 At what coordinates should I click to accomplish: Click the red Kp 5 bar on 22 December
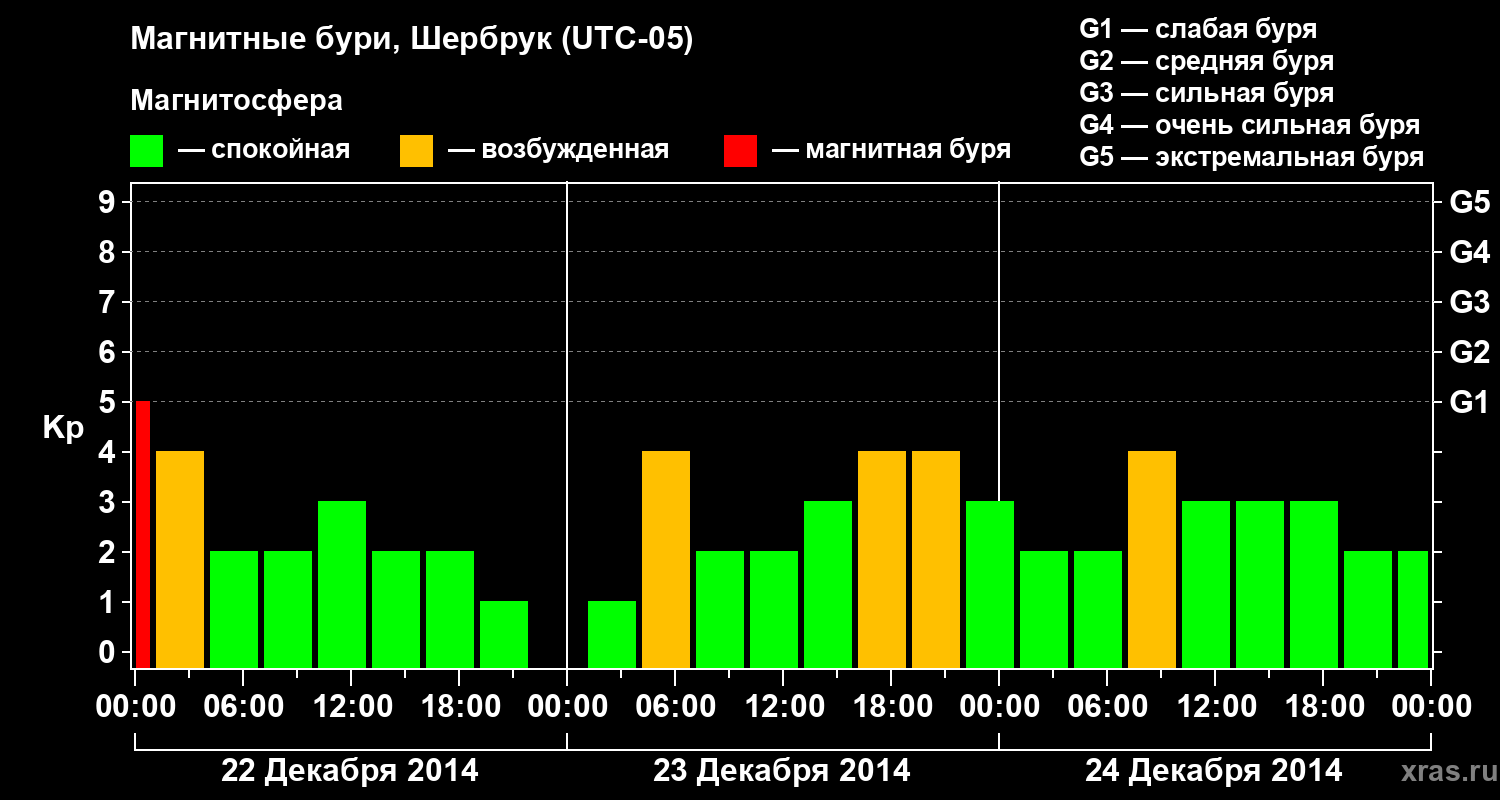[143, 534]
